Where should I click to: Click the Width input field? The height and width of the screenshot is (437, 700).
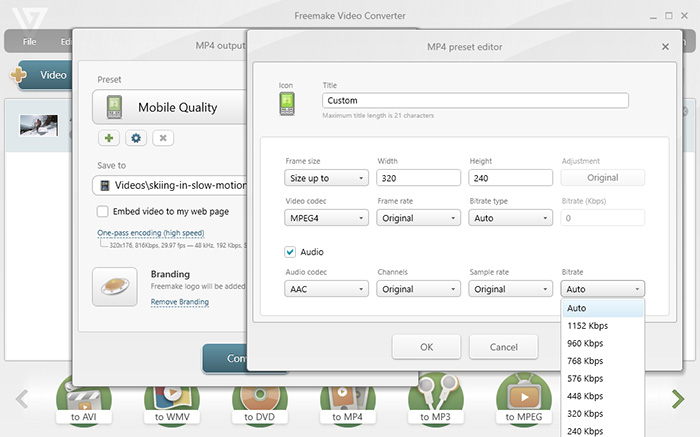[x=418, y=178]
